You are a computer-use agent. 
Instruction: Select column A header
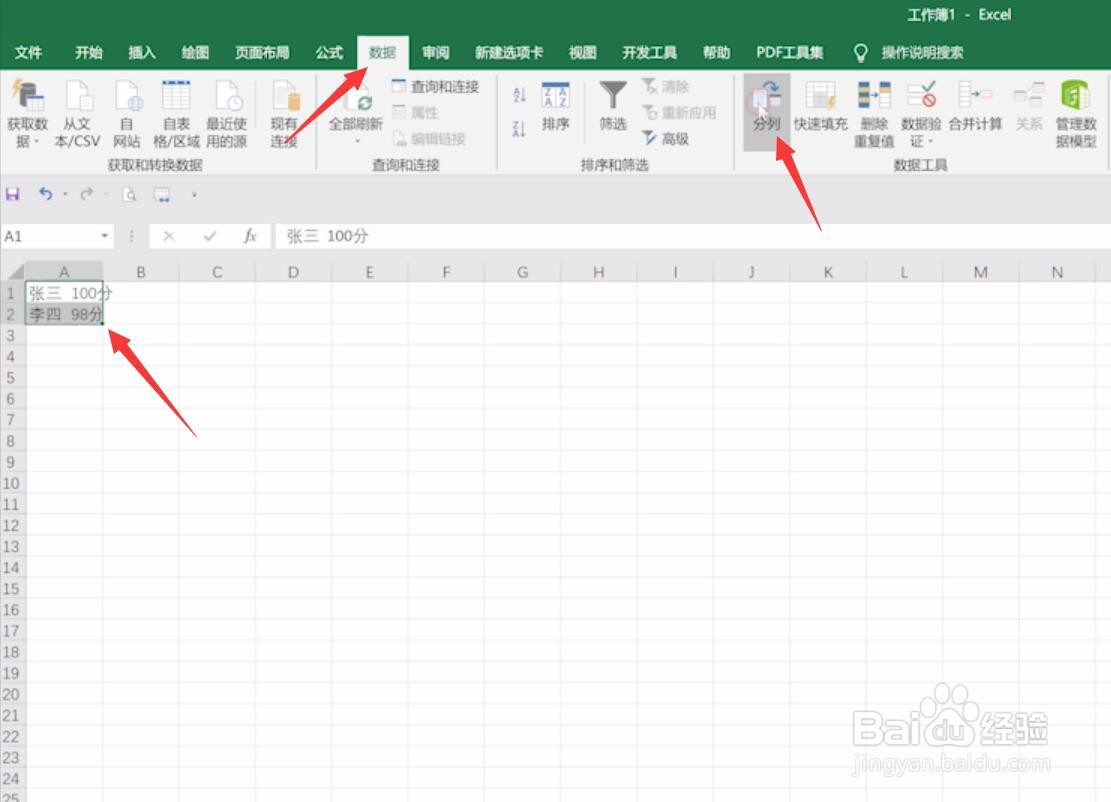tap(64, 272)
